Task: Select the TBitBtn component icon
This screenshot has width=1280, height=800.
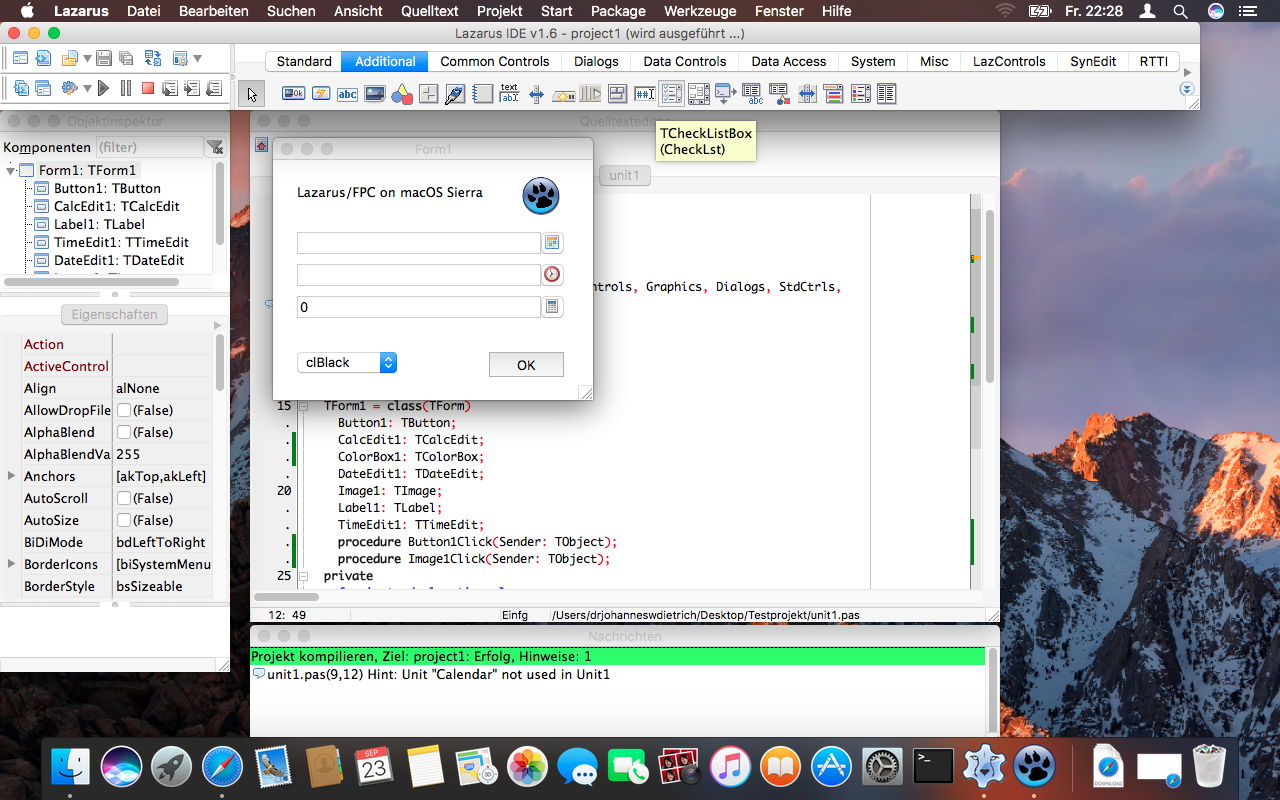Action: pyautogui.click(x=293, y=94)
